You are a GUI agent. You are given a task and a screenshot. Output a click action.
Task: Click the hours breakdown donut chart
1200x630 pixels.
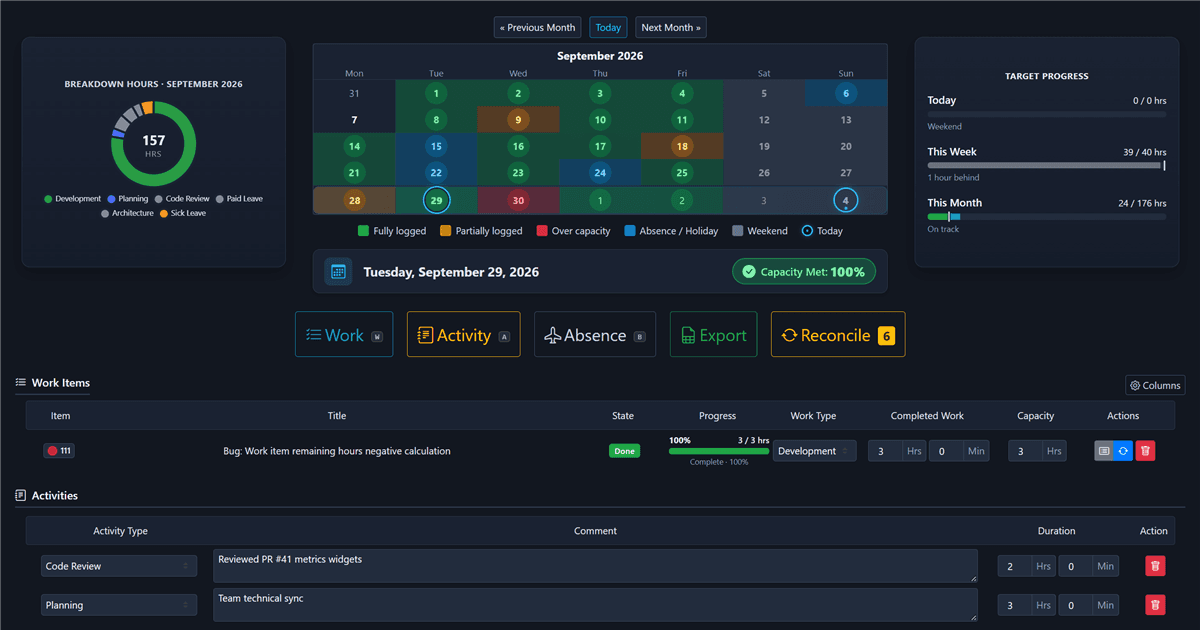point(153,144)
